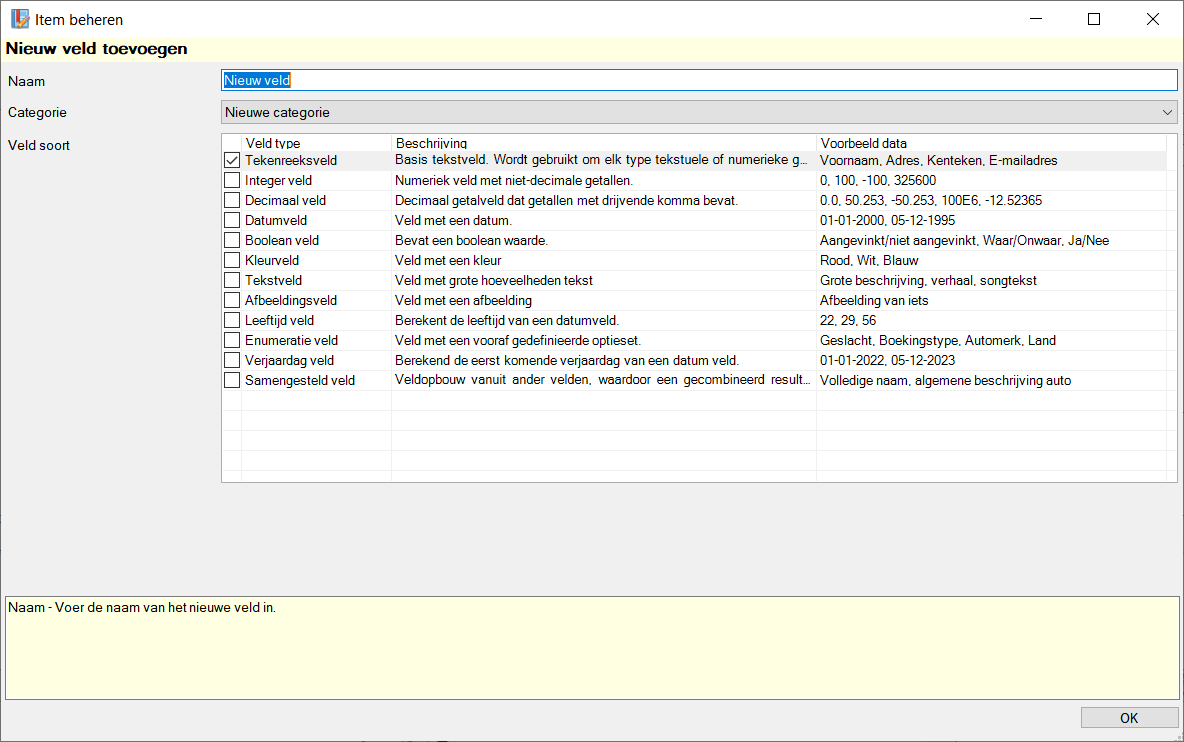Image resolution: width=1184 pixels, height=742 pixels.
Task: Select the Boolean veld checkbox
Action: pos(232,240)
